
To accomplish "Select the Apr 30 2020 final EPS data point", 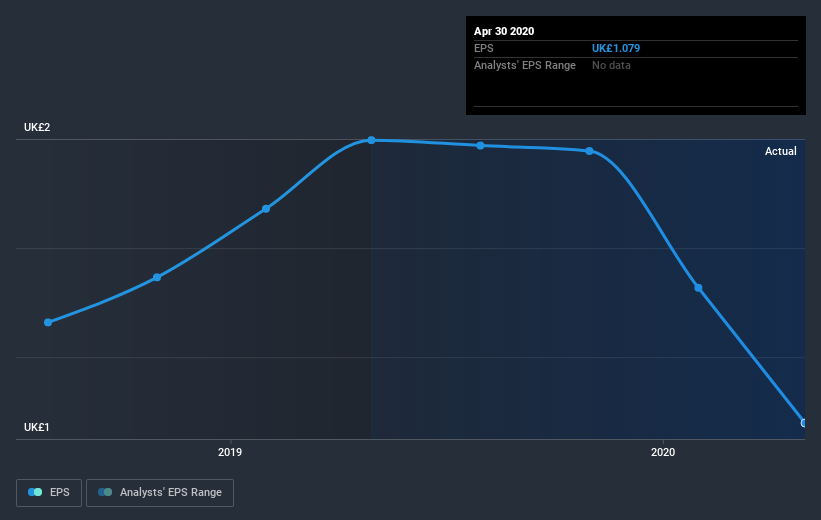I will (x=803, y=423).
